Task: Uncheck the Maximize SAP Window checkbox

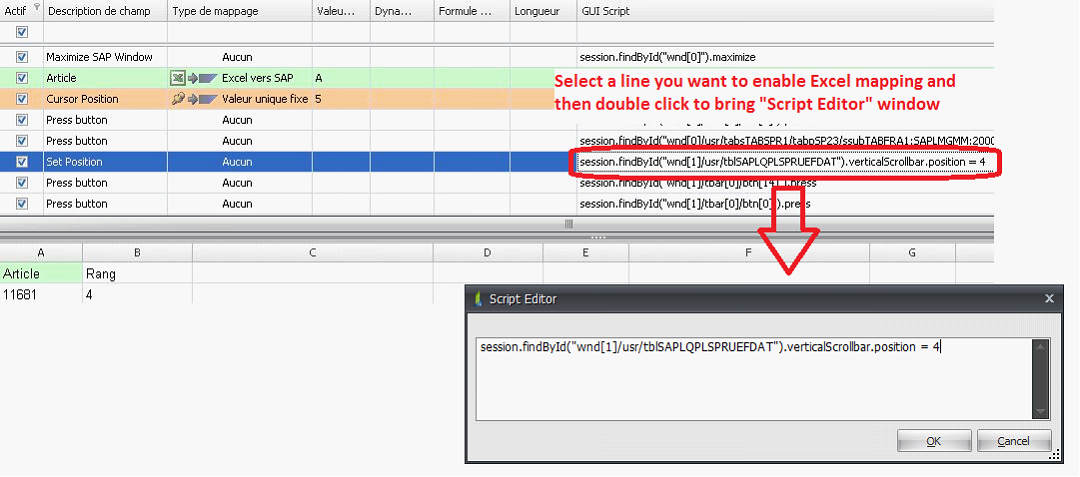Action: [x=22, y=58]
